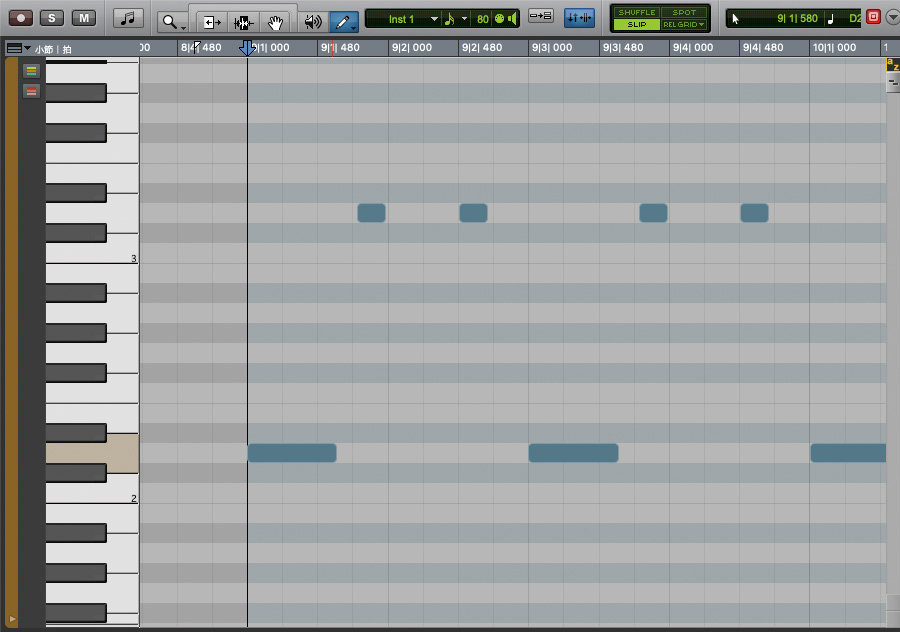Click the MIDI connector icon beside velocity 80

click(x=499, y=19)
